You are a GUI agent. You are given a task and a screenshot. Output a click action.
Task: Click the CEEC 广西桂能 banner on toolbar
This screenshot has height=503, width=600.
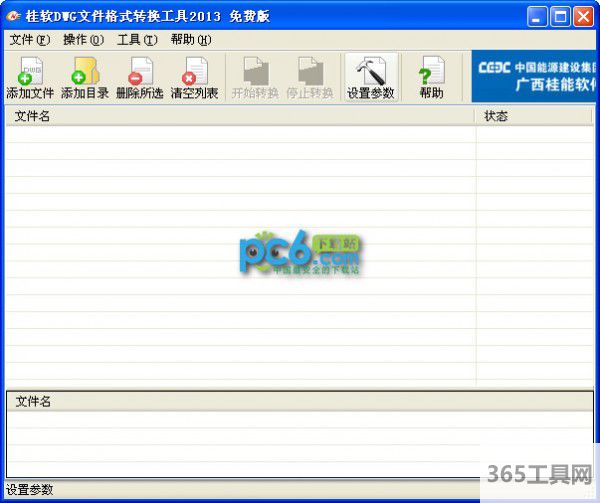pos(535,77)
